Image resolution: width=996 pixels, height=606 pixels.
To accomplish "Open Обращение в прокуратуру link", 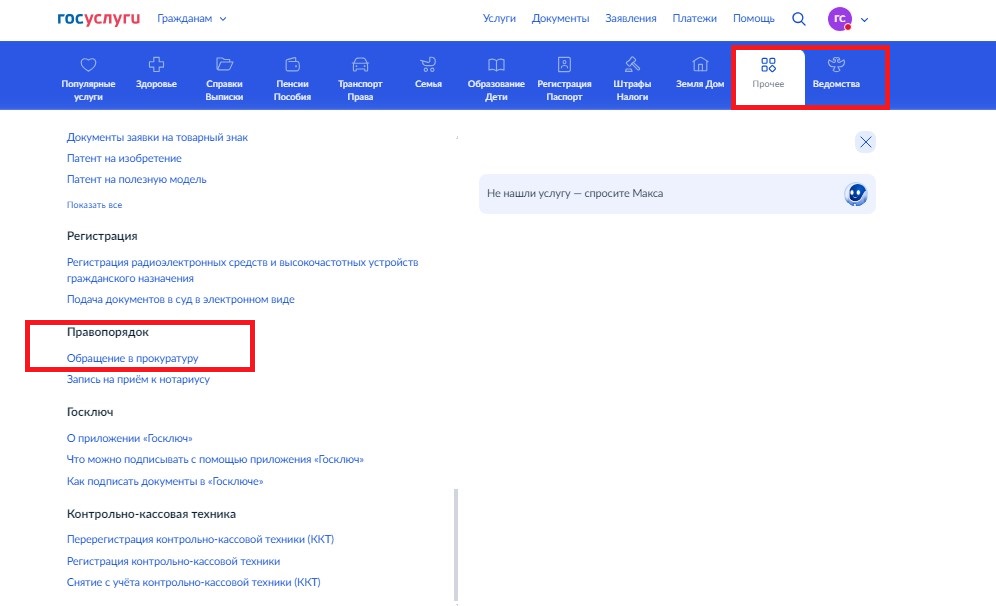I will (132, 358).
